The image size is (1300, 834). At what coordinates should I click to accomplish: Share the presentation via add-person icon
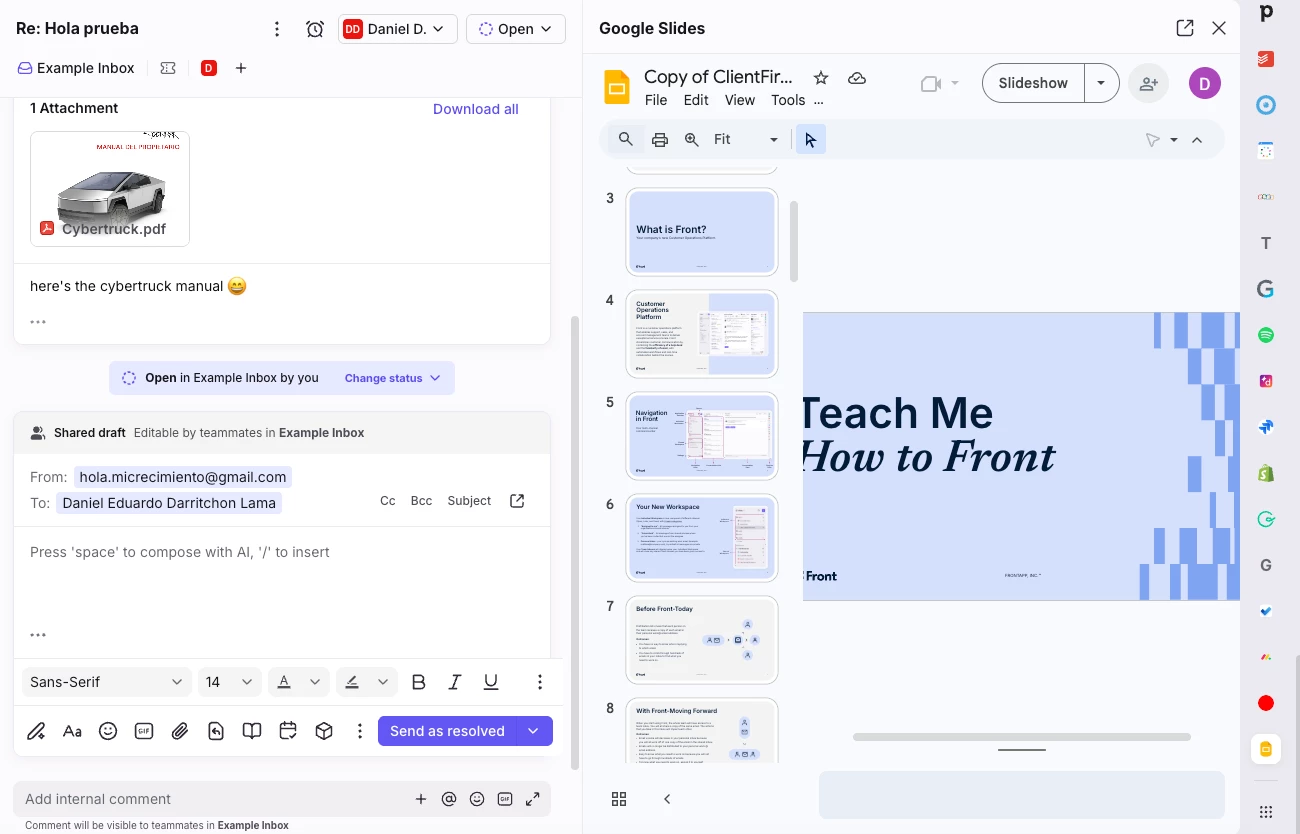[x=1148, y=84]
